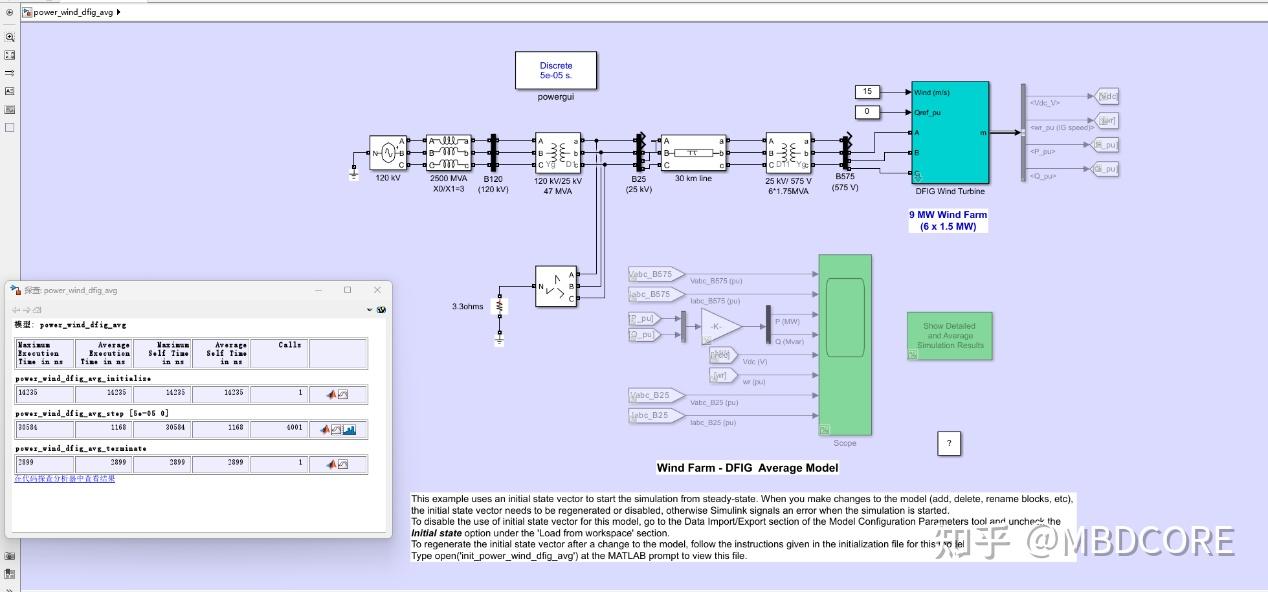This screenshot has width=1268, height=592.
Task: Click the Zoom In tool in left palette
Action: (x=10, y=36)
